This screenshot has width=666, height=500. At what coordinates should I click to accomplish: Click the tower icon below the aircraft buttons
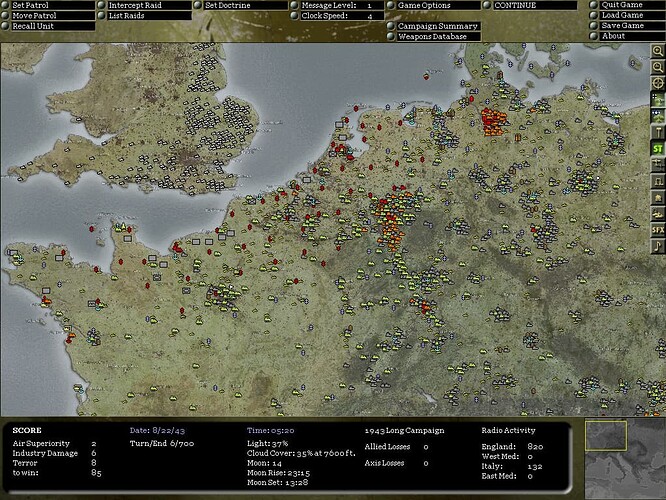658,132
